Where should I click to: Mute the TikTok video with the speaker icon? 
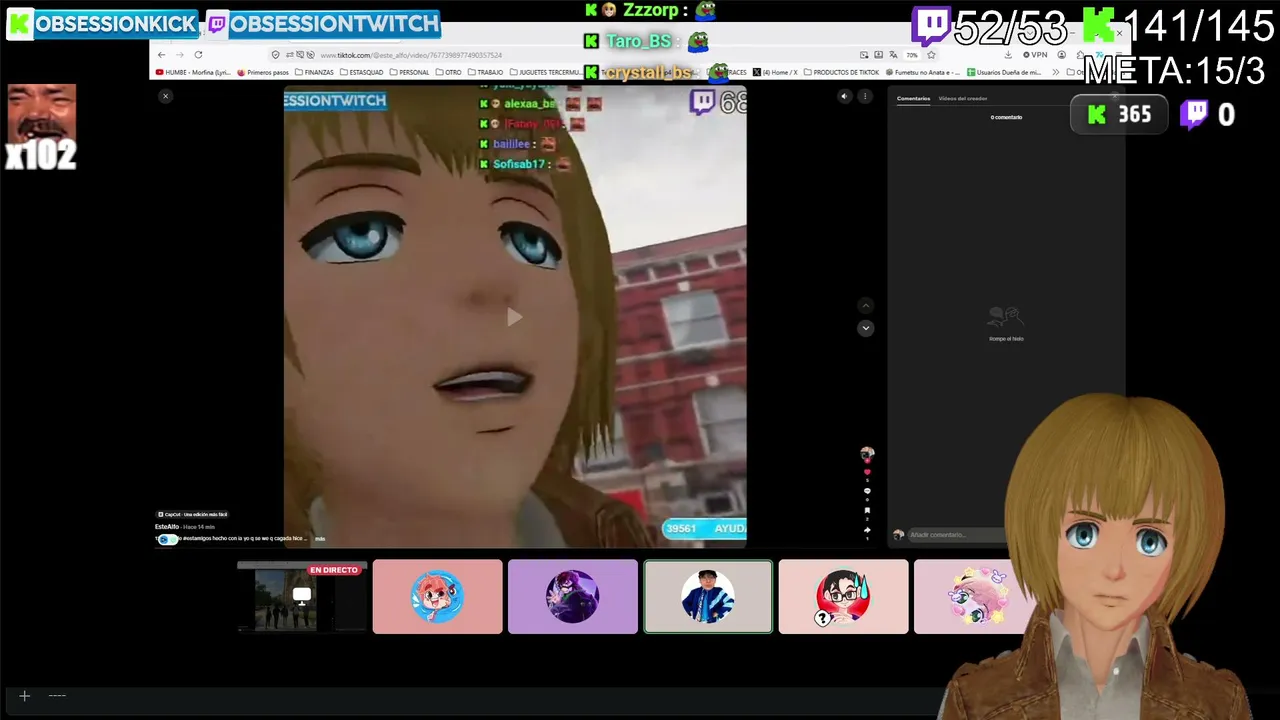point(844,96)
